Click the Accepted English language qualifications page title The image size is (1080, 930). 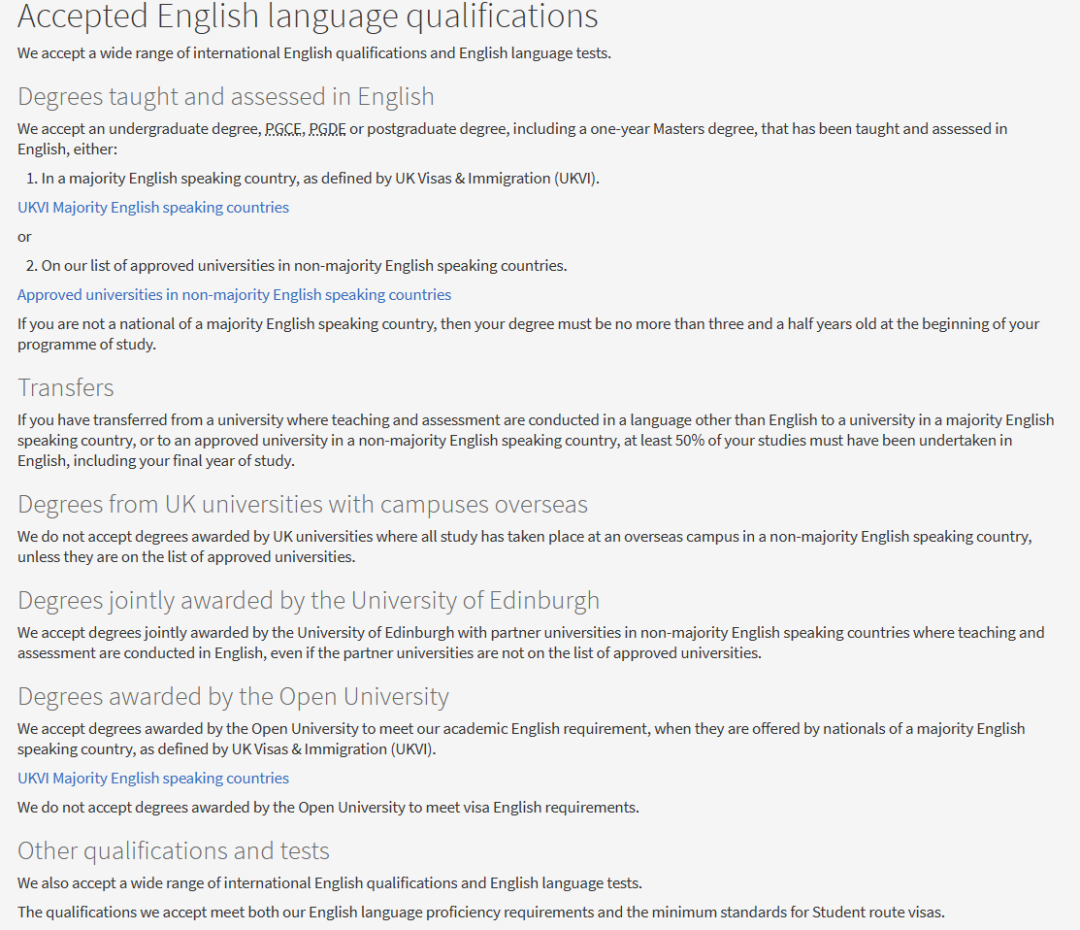pos(308,17)
